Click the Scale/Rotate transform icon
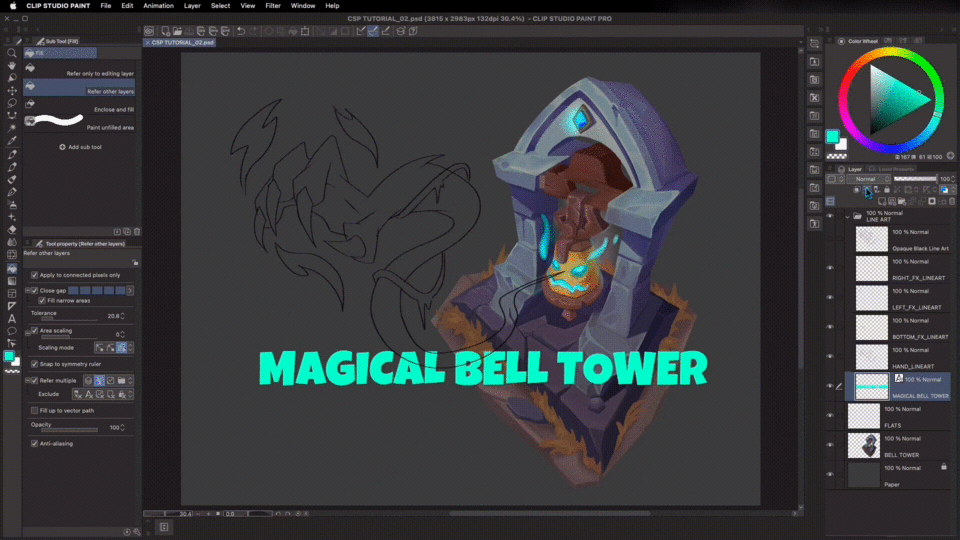 [x=305, y=31]
